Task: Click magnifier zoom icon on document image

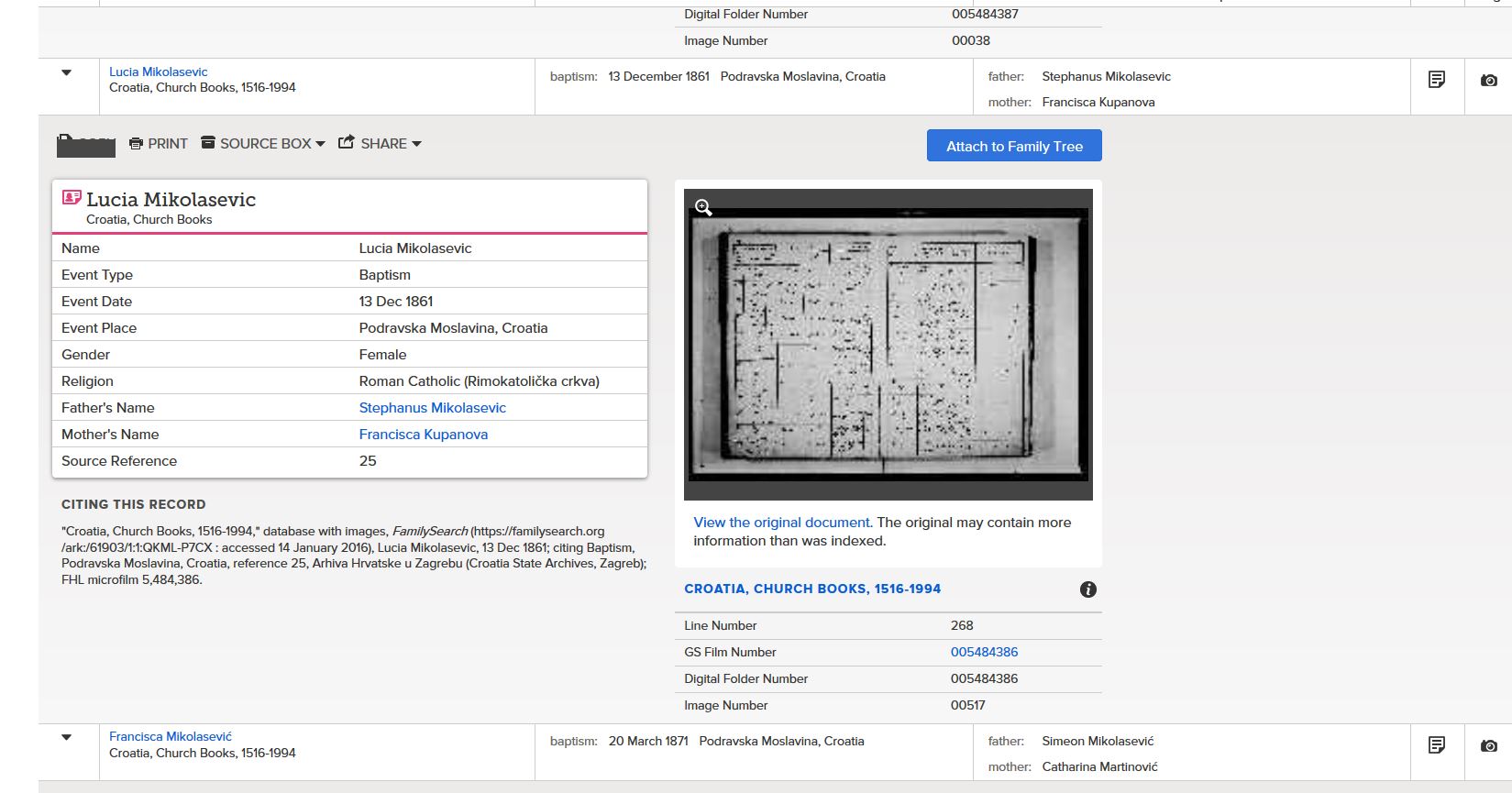Action: (703, 208)
